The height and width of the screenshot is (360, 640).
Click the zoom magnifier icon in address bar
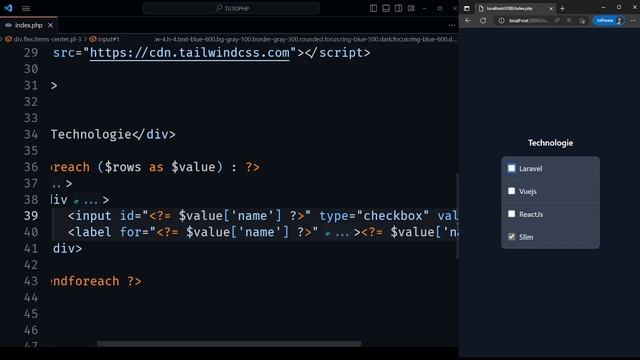(569, 20)
